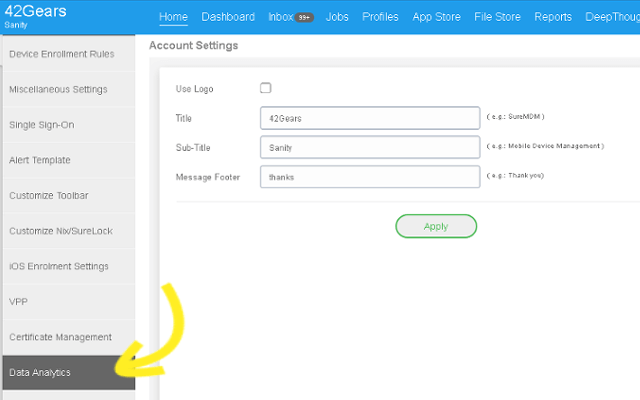Click the 'Thank you' example hint text
The image size is (640, 400).
[515, 176]
